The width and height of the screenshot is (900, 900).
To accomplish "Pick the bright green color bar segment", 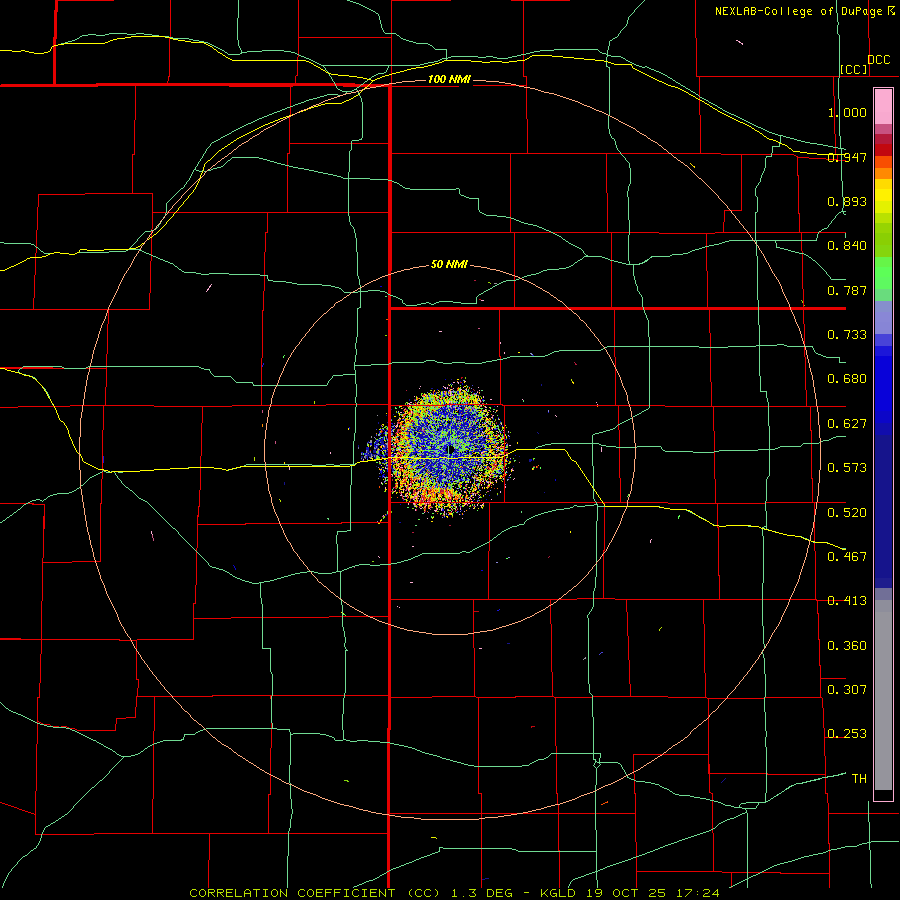I will [883, 273].
